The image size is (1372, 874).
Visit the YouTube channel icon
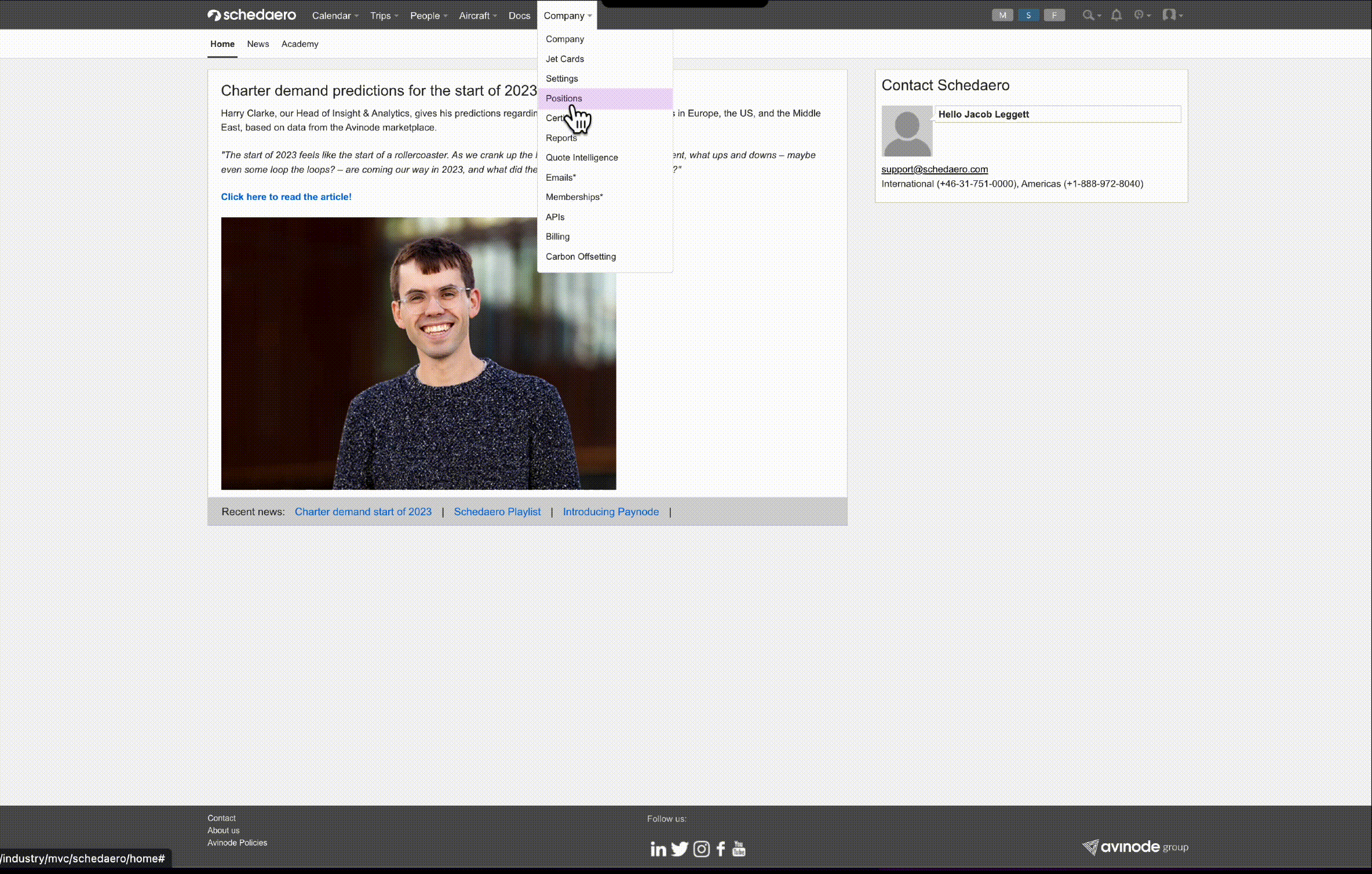[739, 848]
